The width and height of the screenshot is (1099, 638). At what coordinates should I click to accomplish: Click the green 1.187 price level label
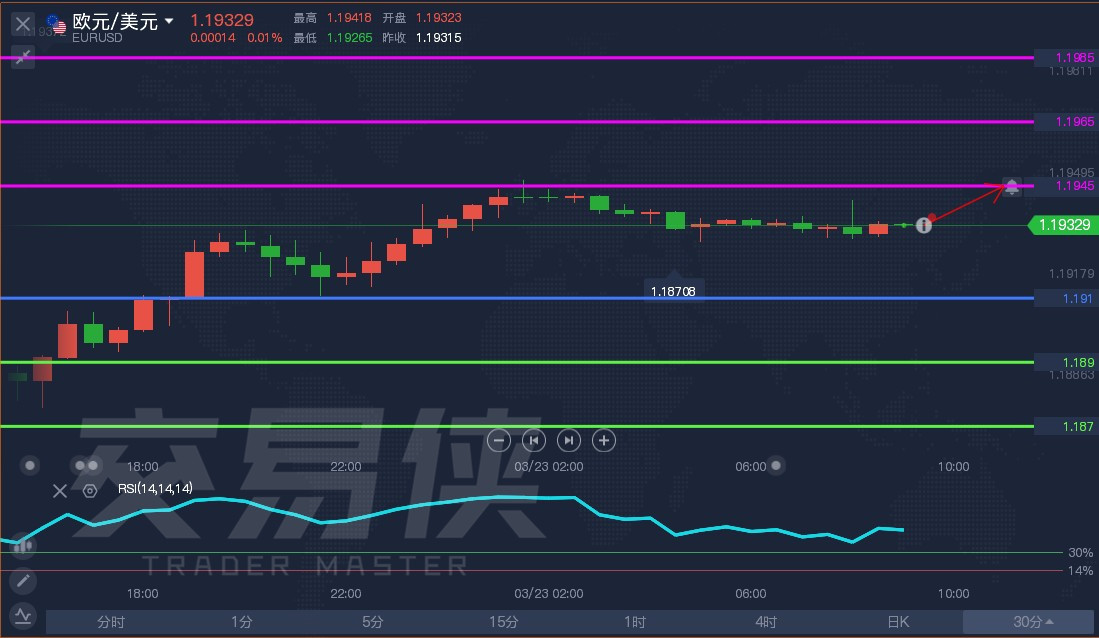(1077, 426)
